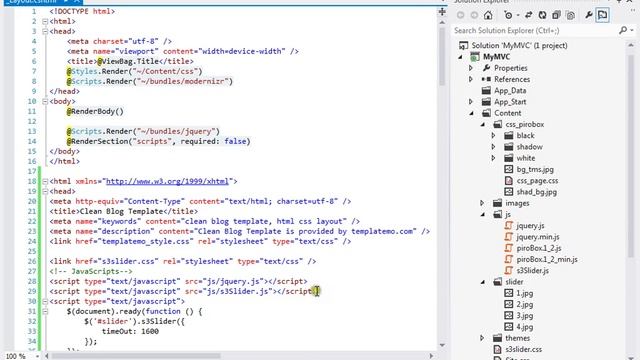Select Solution 'MyMVC' root node
The width and height of the screenshot is (640, 360).
(x=519, y=45)
